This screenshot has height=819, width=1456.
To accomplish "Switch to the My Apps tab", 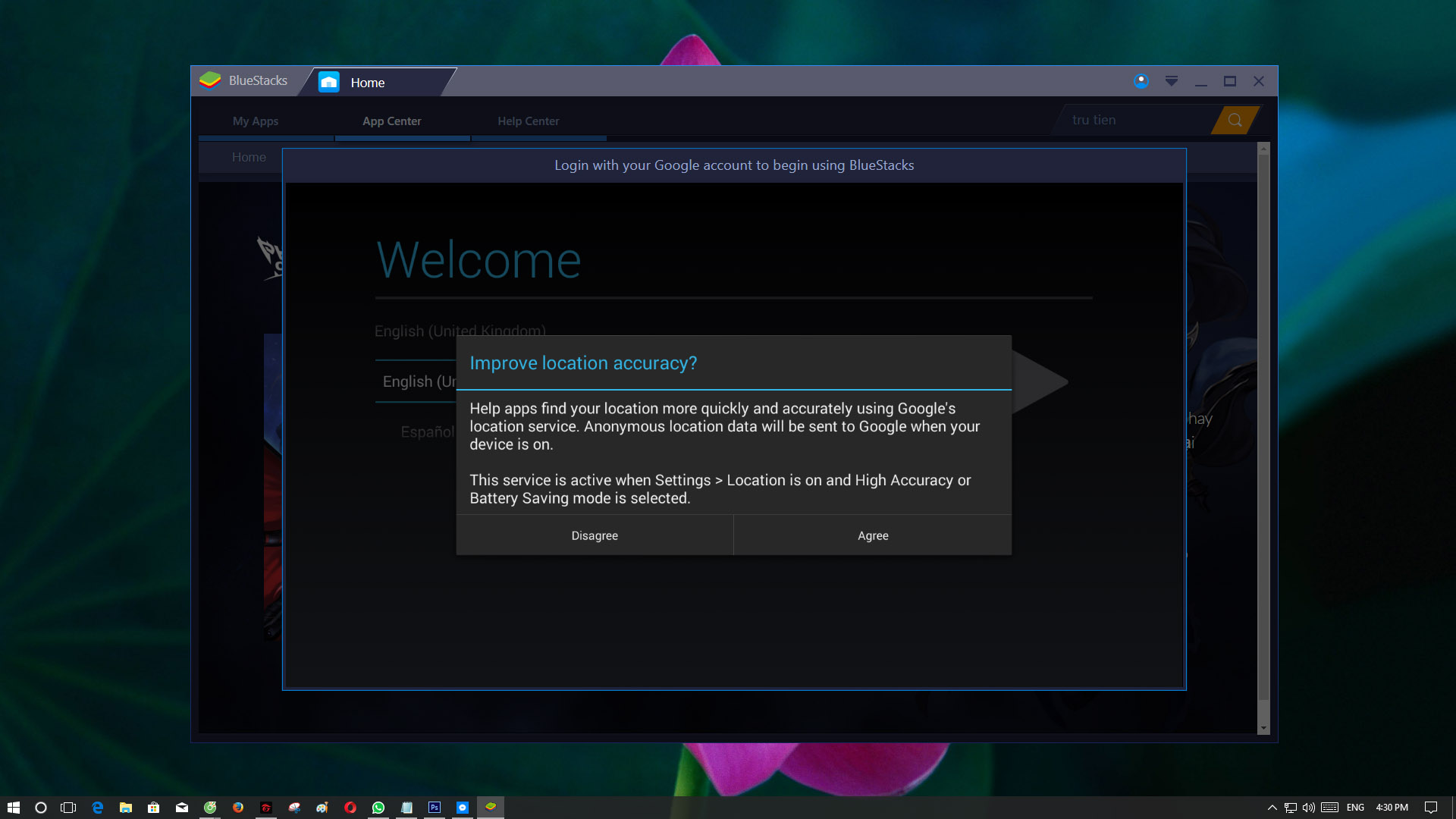I will 256,121.
